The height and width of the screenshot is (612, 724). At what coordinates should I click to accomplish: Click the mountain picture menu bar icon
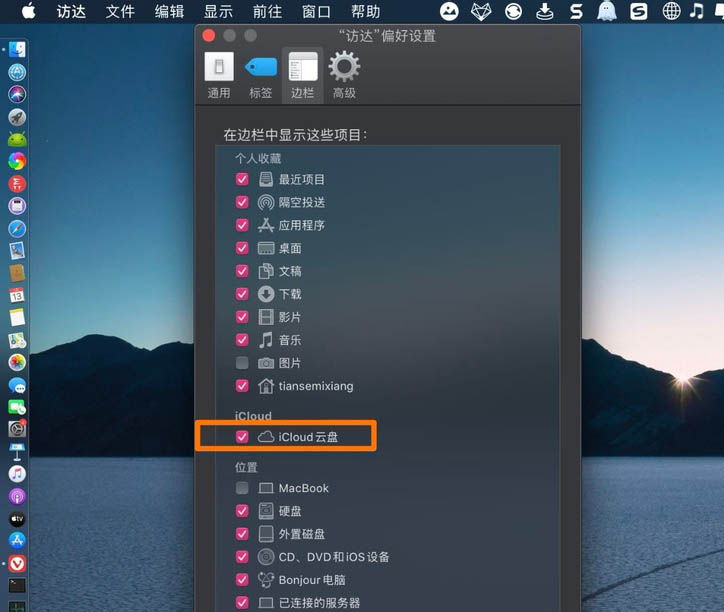coord(449,11)
